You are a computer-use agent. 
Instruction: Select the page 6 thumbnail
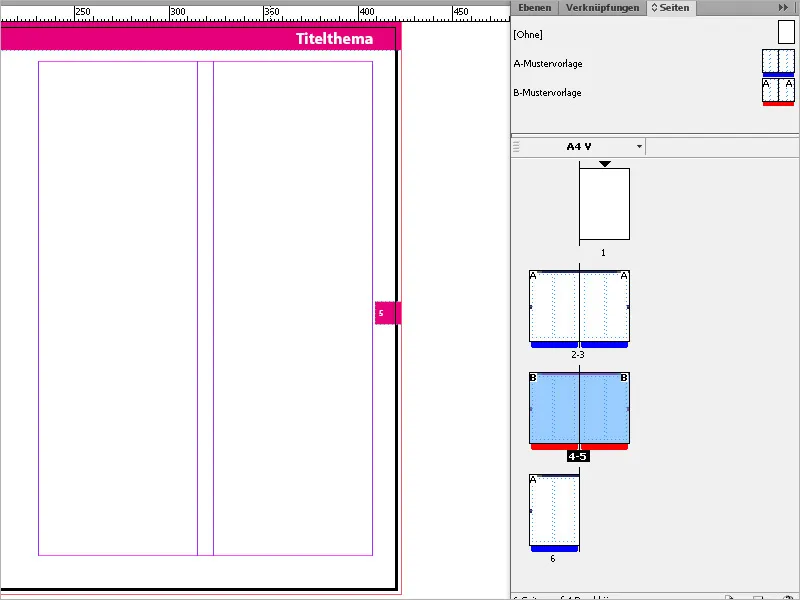pyautogui.click(x=553, y=510)
